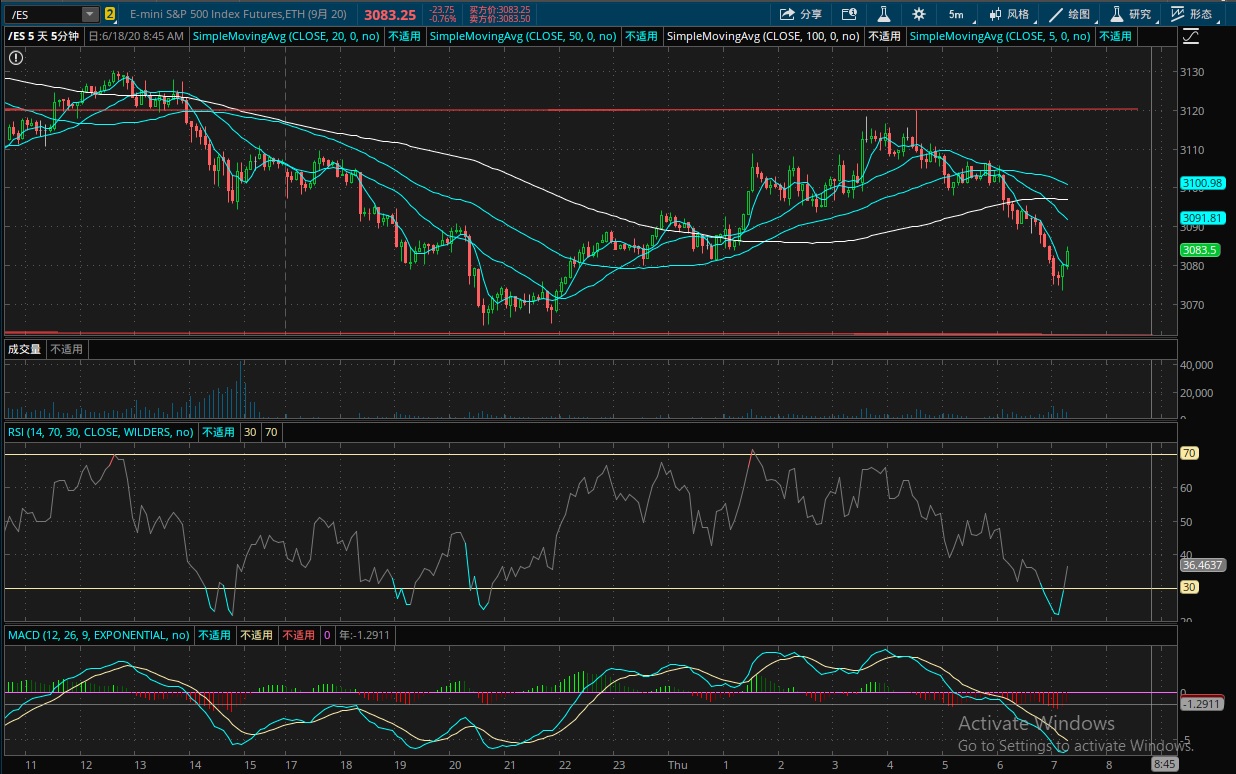
Task: Open the 5m timeframe dropdown
Action: [956, 14]
